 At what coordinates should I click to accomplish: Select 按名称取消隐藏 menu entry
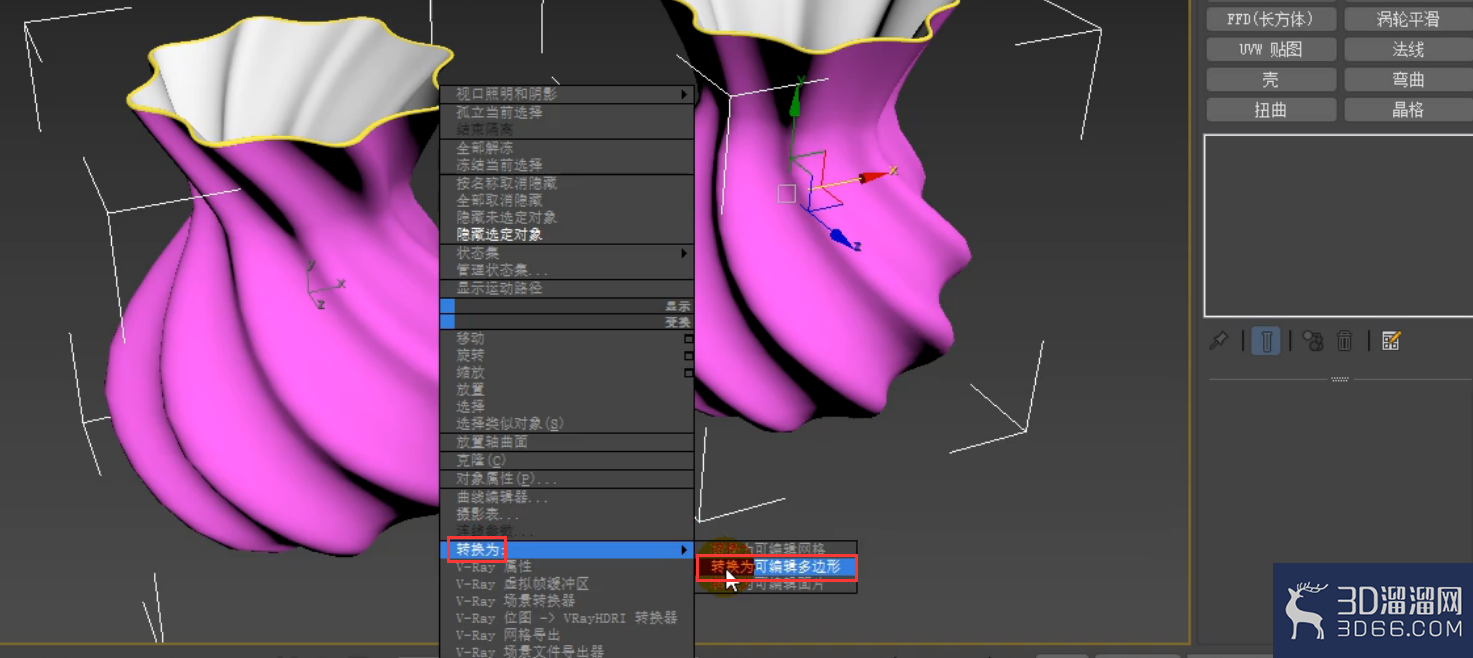[x=567, y=184]
